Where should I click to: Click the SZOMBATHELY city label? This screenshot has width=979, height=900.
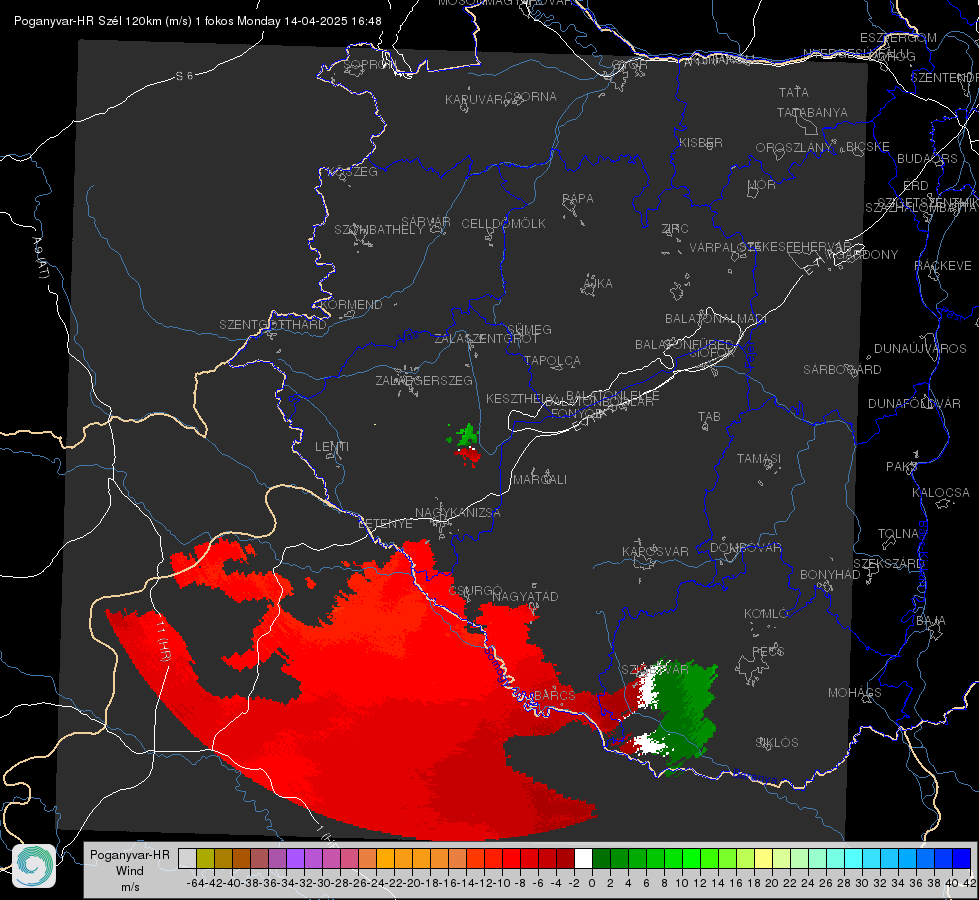point(379,230)
